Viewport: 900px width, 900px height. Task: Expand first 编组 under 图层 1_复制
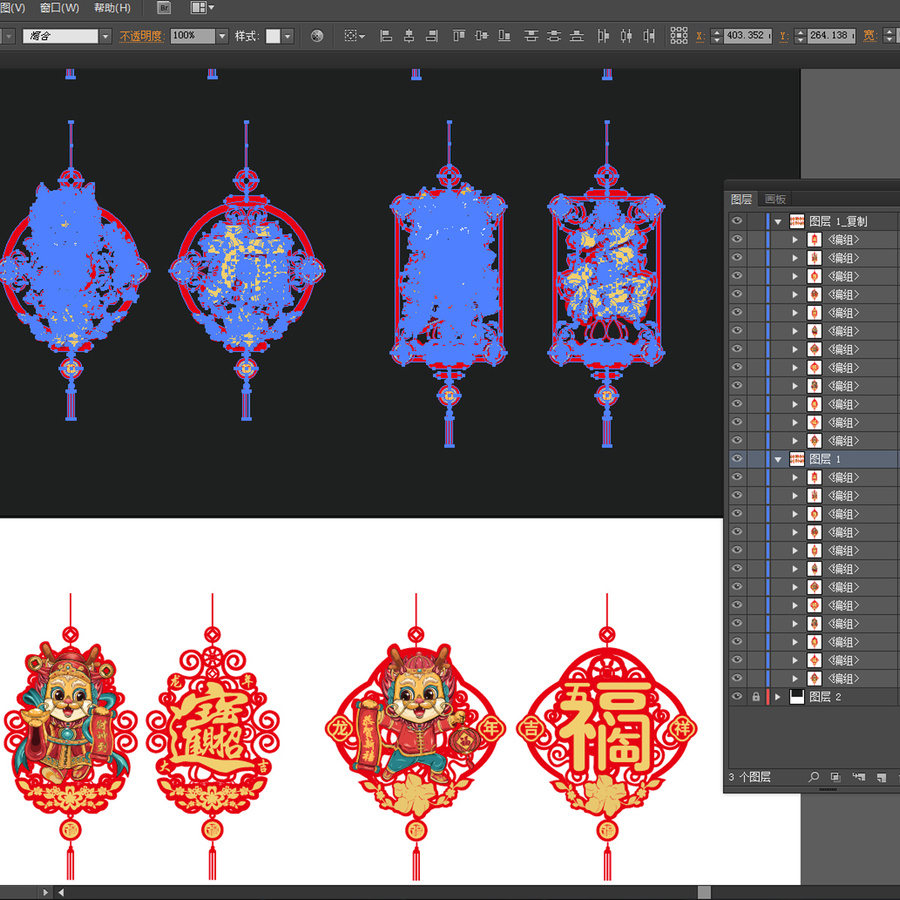pos(796,240)
